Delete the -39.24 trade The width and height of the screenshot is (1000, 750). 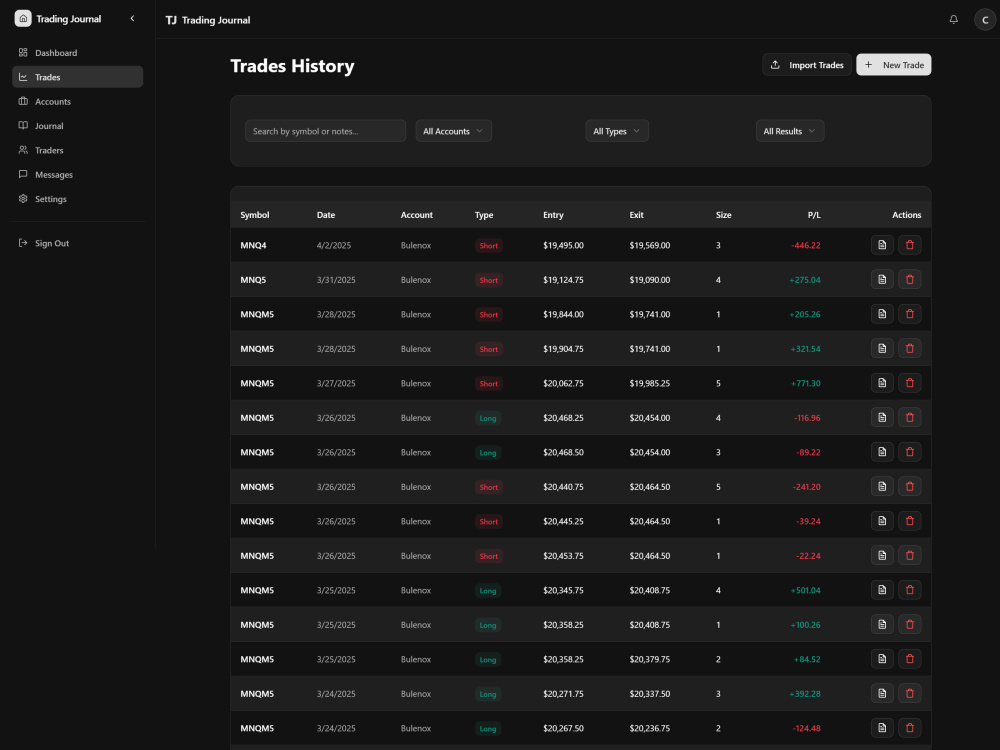pyautogui.click(x=909, y=520)
